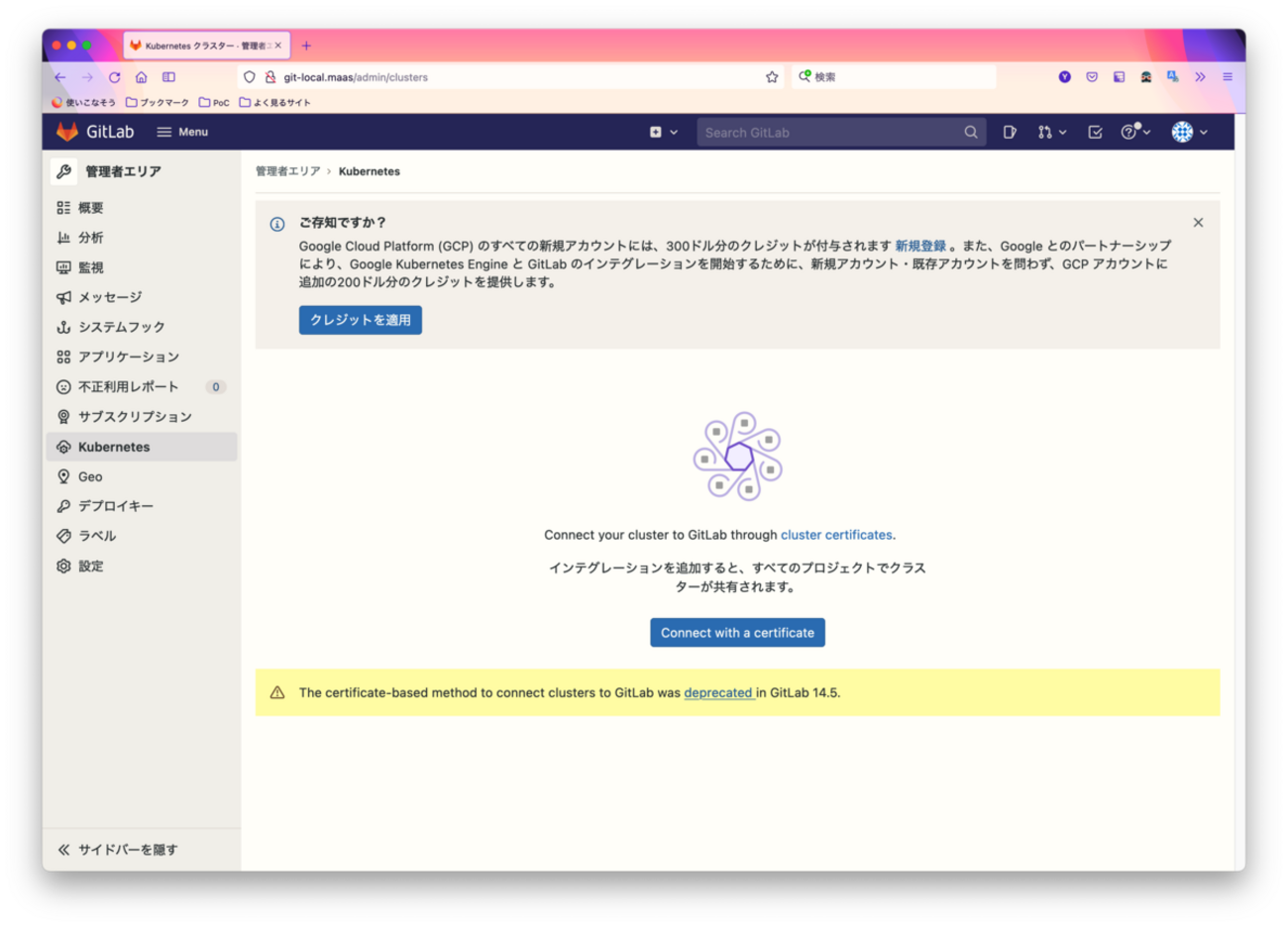Click the wrench icon beside 管理者エリア sidebar header
Image resolution: width=1288 pixels, height=927 pixels.
point(64,171)
